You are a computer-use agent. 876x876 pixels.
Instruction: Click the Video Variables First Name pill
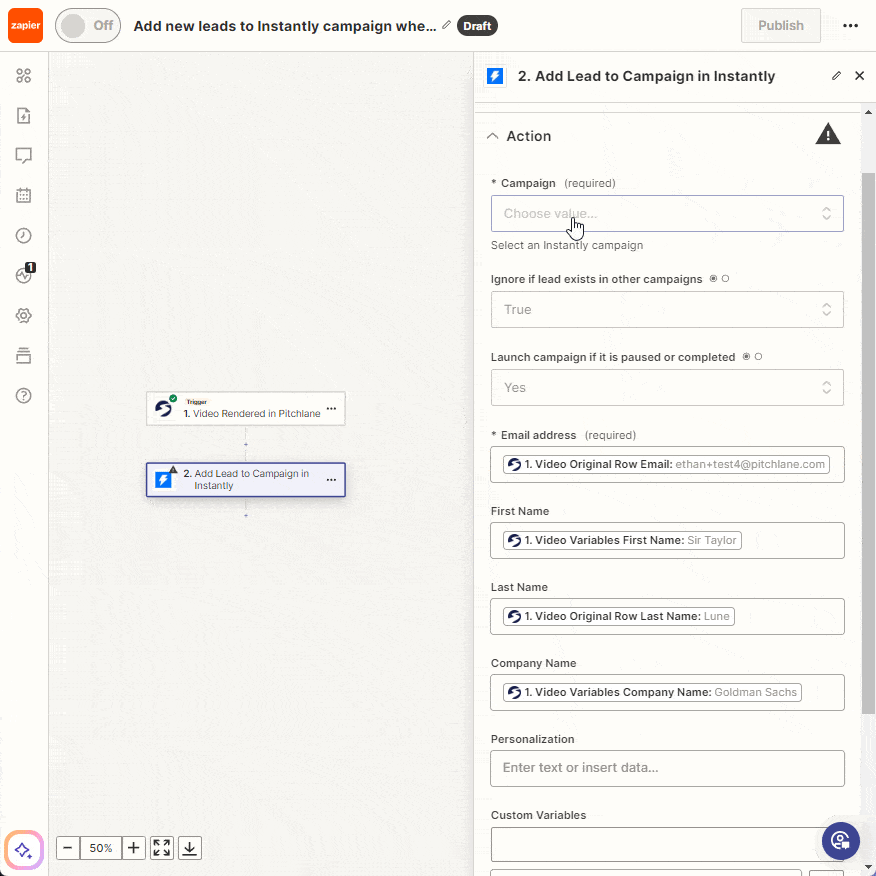(x=622, y=540)
